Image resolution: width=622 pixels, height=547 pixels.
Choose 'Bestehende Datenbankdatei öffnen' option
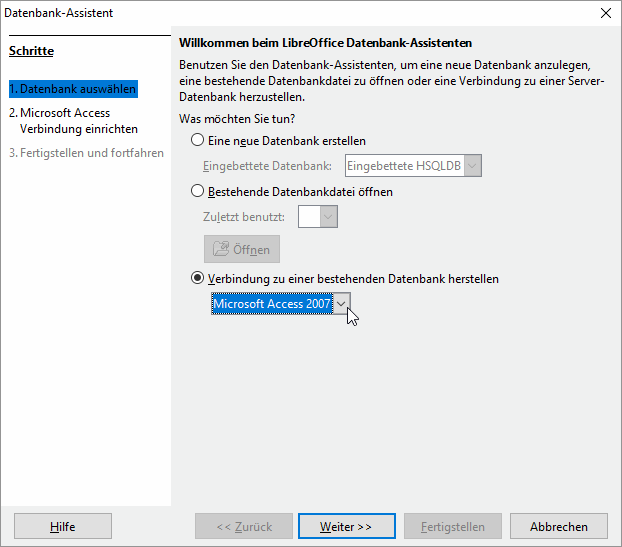pos(197,192)
